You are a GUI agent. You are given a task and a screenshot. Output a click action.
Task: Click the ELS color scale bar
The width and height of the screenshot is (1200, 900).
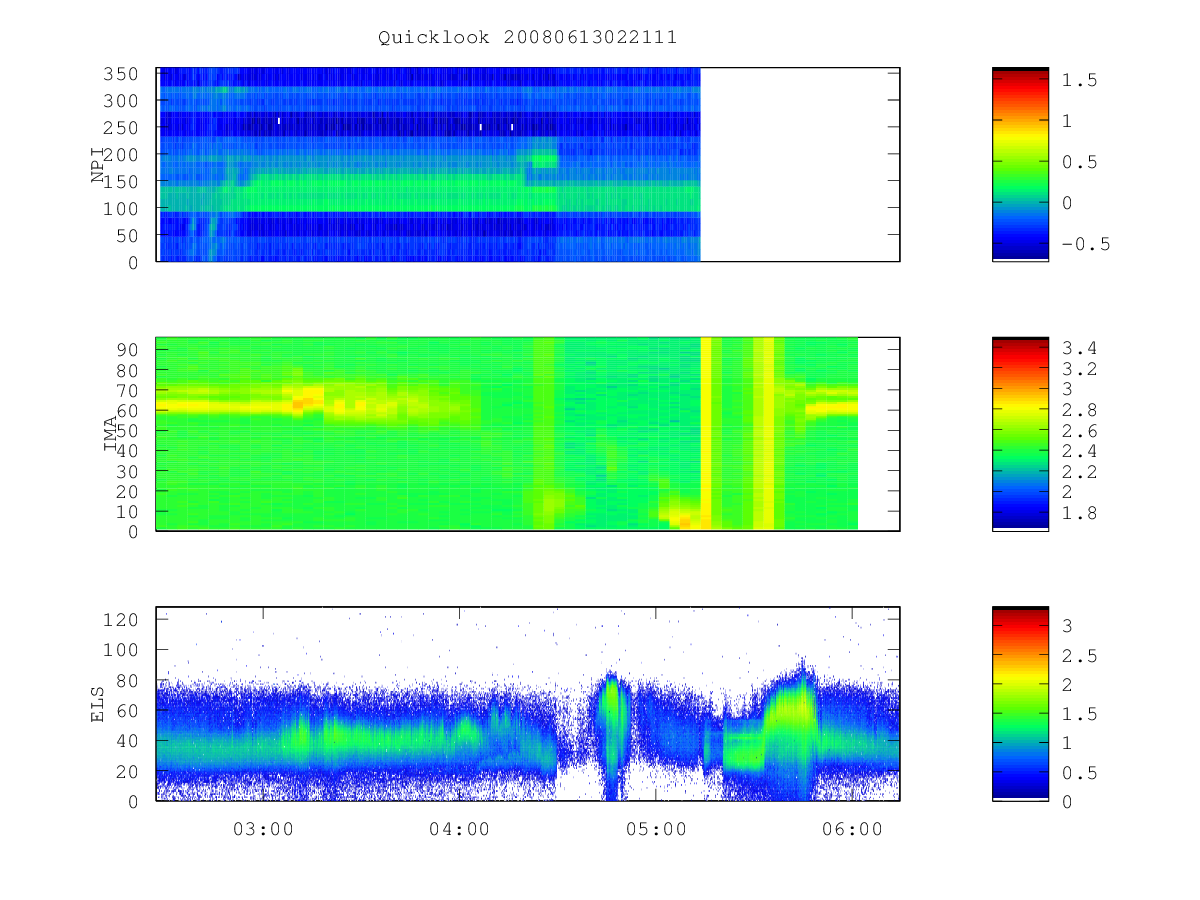tap(1020, 704)
